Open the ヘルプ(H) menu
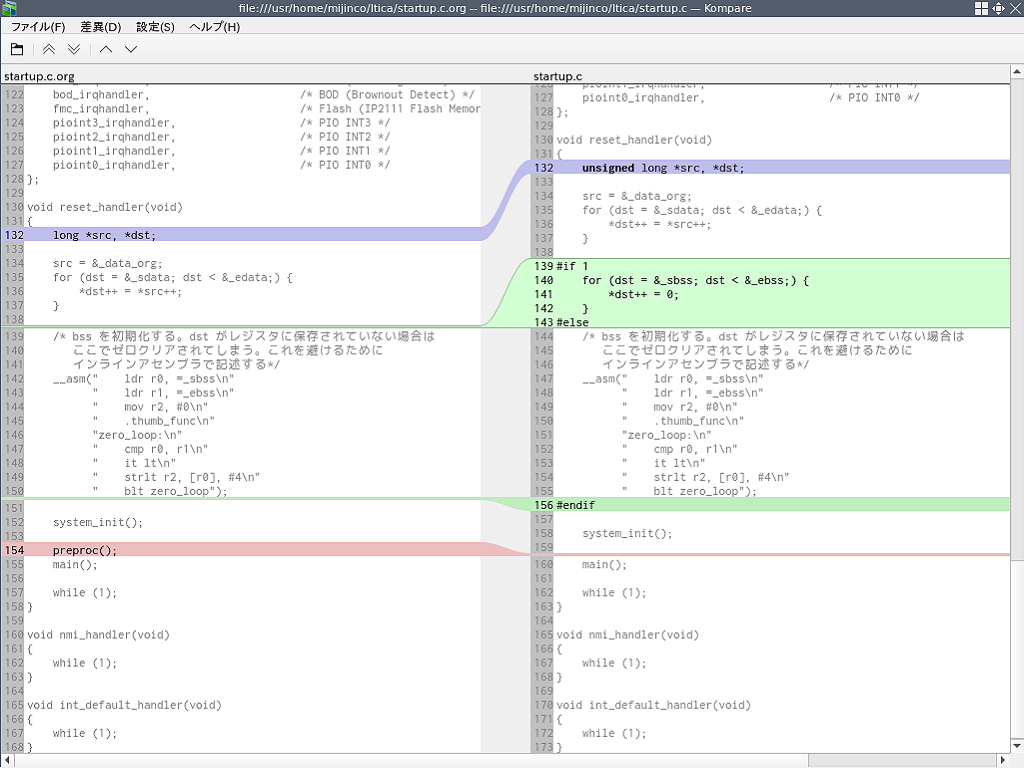The image size is (1024, 768). pyautogui.click(x=214, y=27)
